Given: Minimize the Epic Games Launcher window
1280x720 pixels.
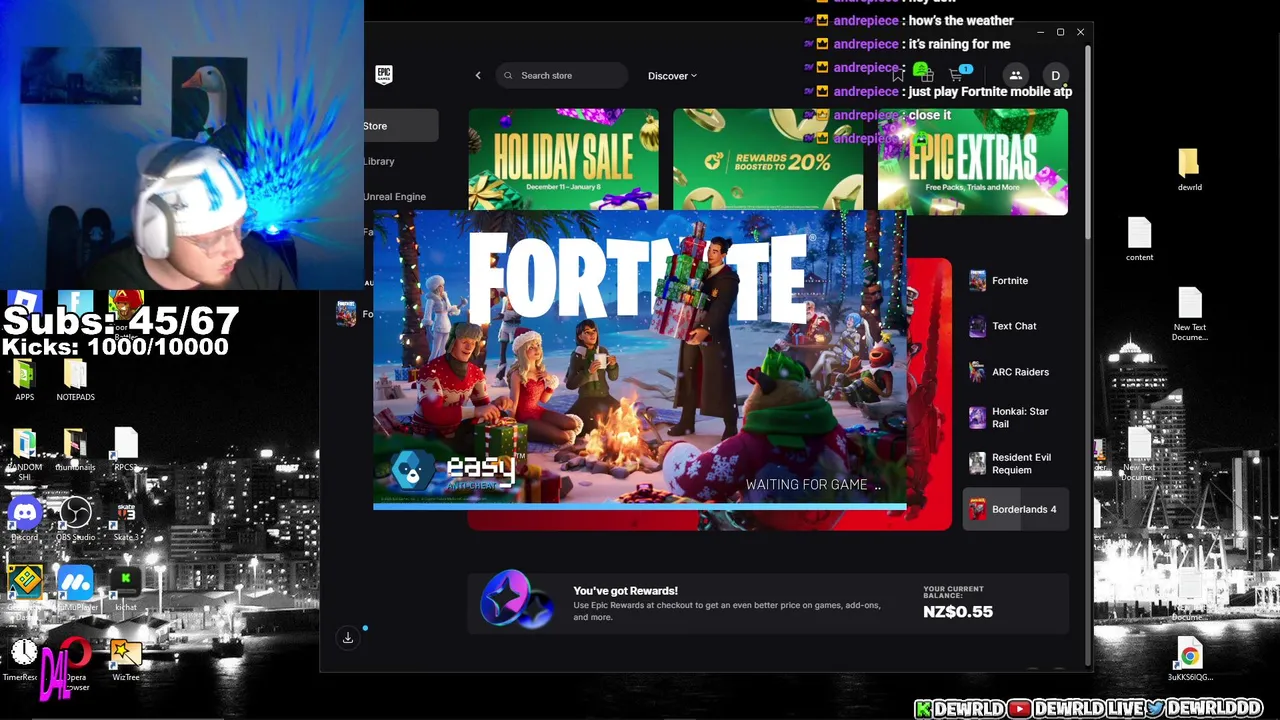Looking at the screenshot, I should coord(1040,32).
